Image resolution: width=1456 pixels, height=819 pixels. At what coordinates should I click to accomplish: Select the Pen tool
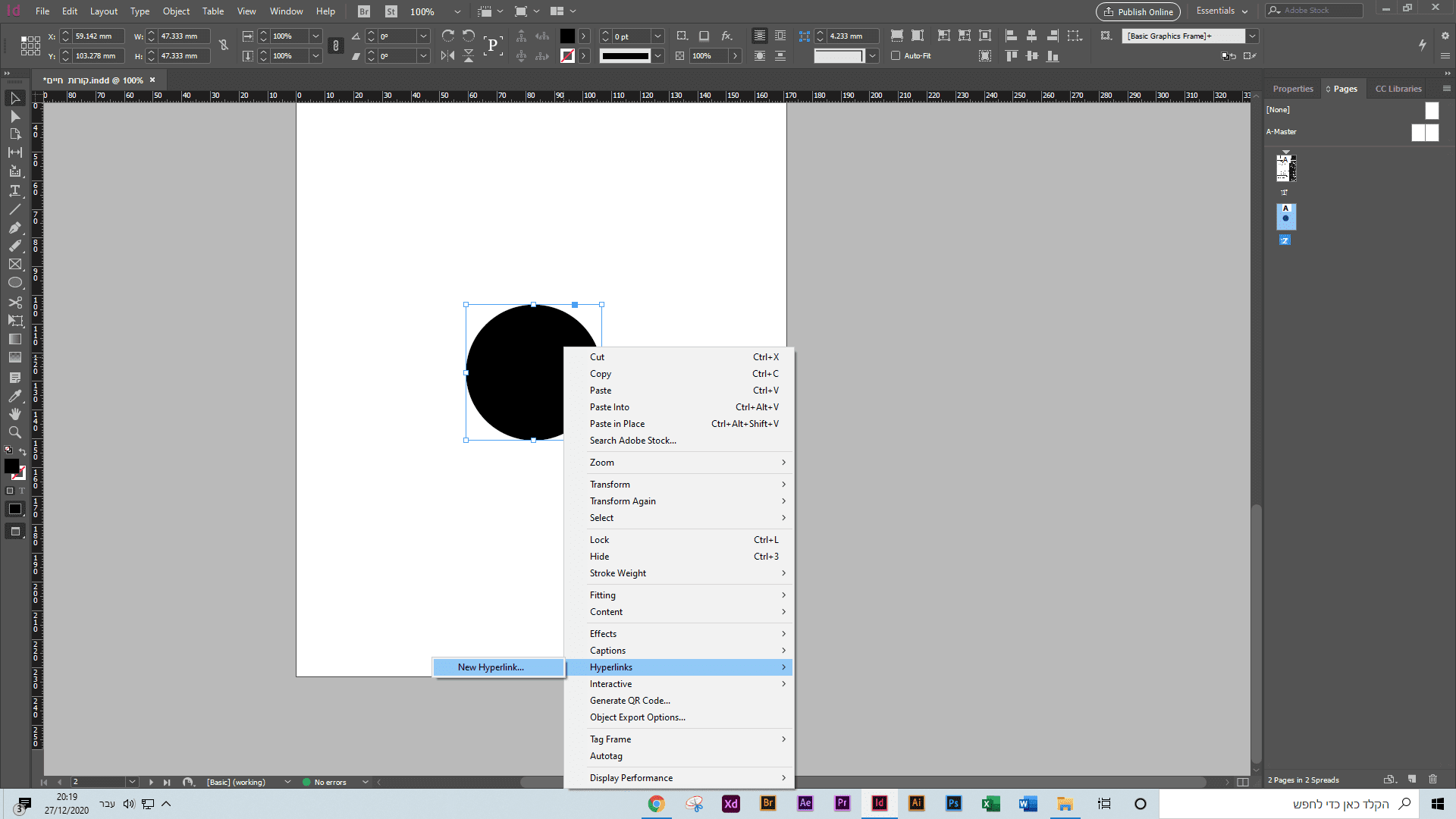[x=14, y=227]
